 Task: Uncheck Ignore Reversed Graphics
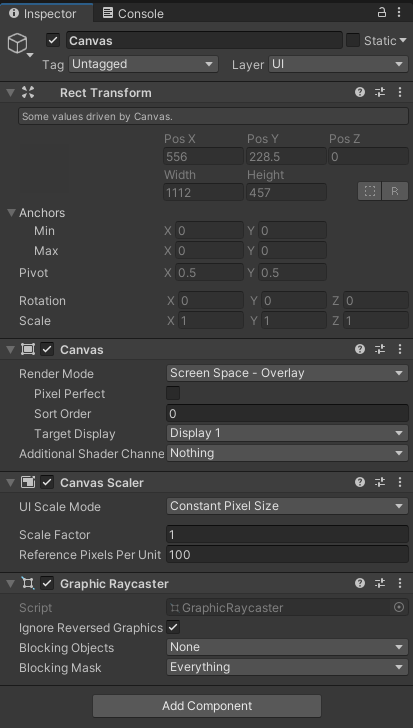click(x=173, y=627)
